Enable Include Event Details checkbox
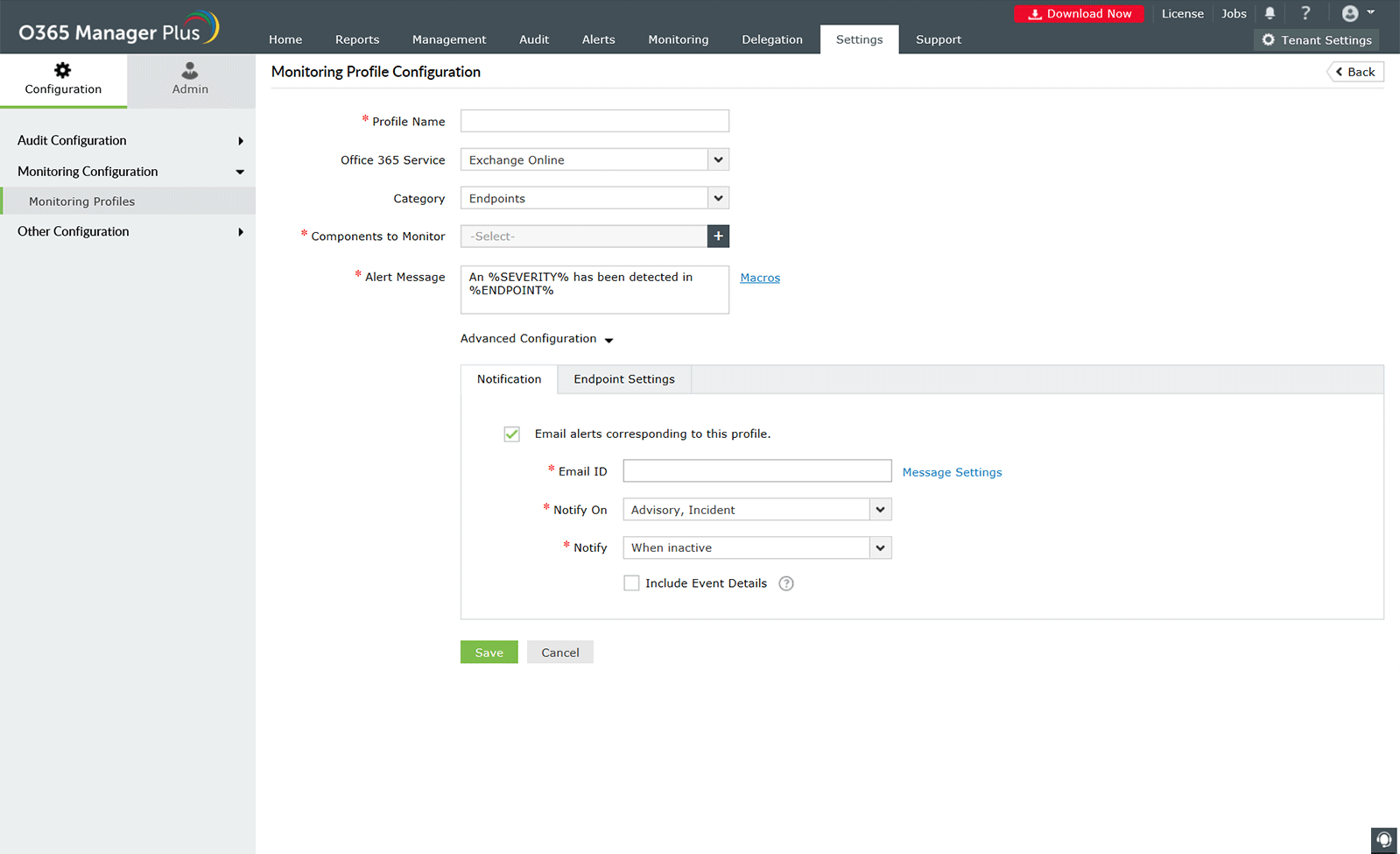 (x=631, y=583)
